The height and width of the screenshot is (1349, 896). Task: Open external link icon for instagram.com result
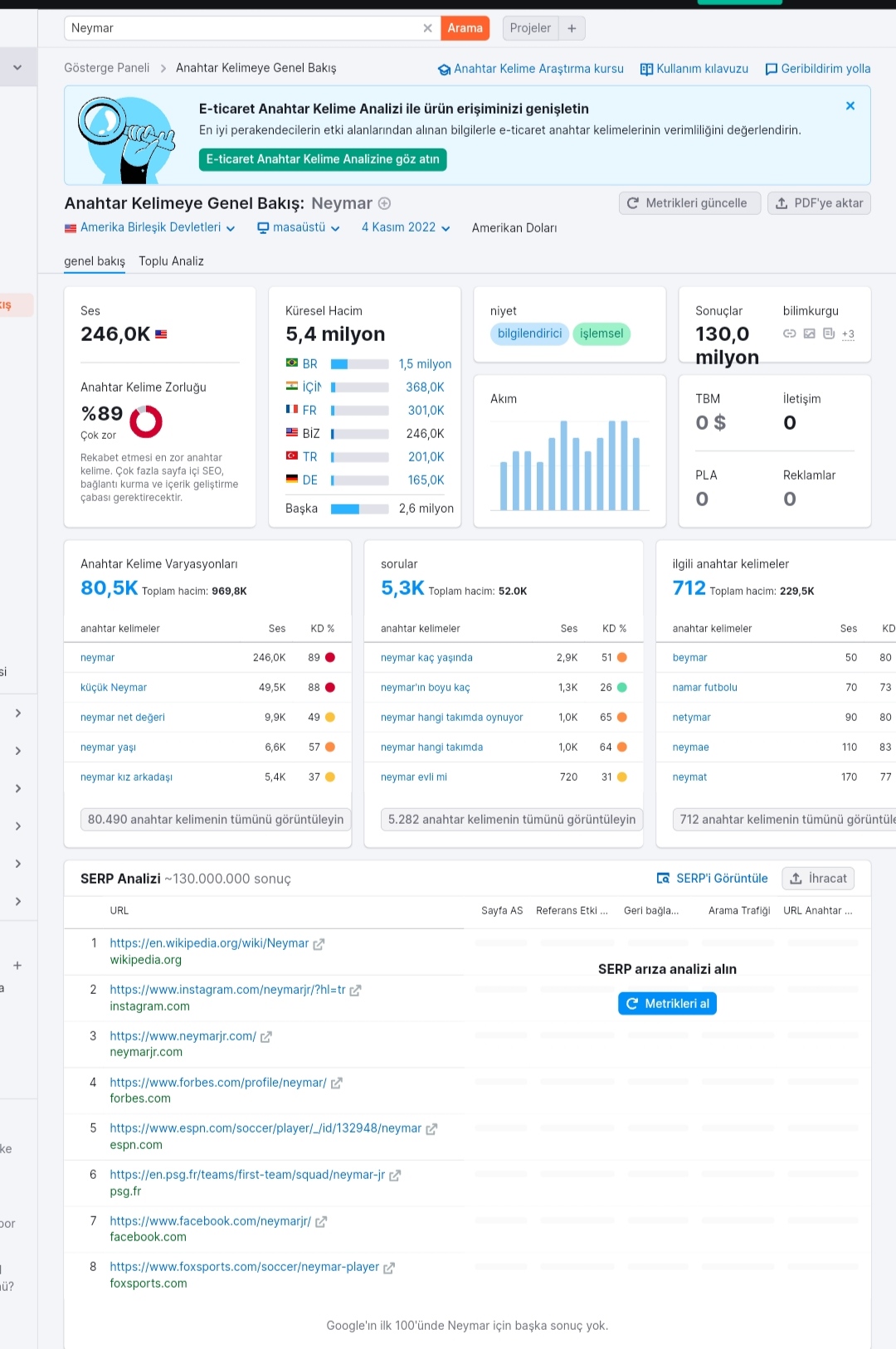(355, 991)
